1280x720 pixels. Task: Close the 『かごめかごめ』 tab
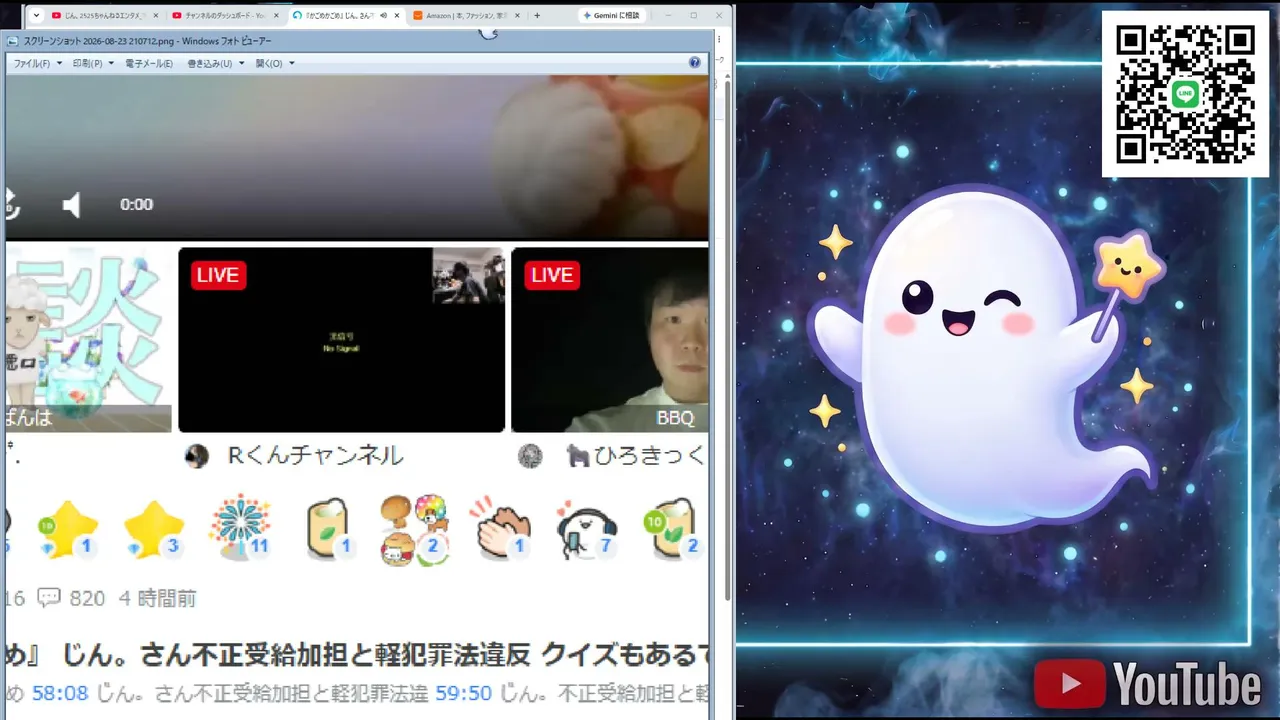coord(397,16)
